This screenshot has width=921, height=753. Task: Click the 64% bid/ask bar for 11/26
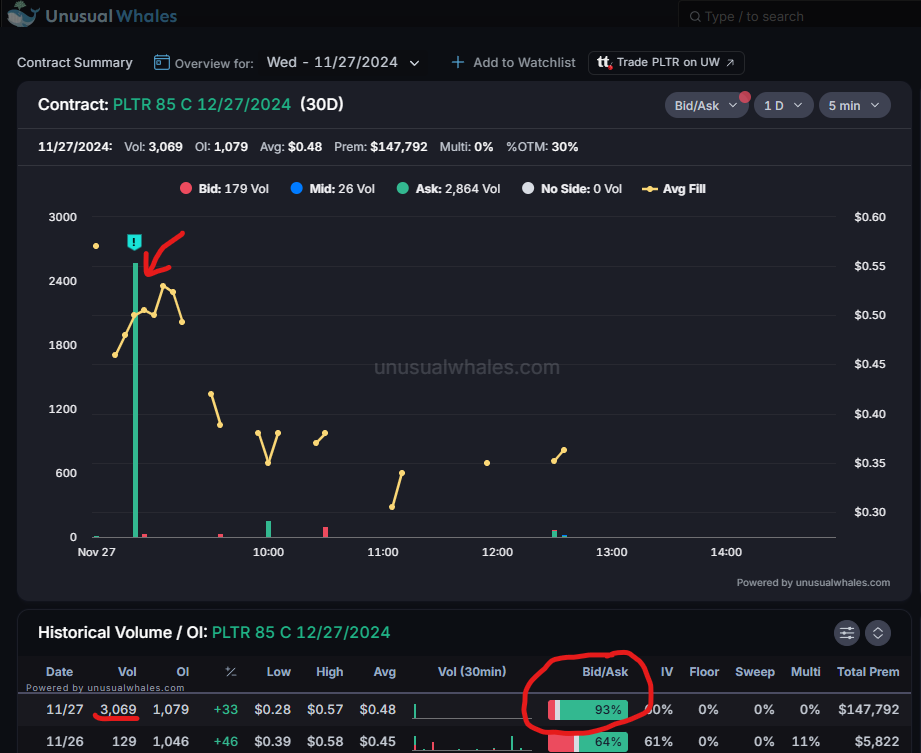coord(588,742)
